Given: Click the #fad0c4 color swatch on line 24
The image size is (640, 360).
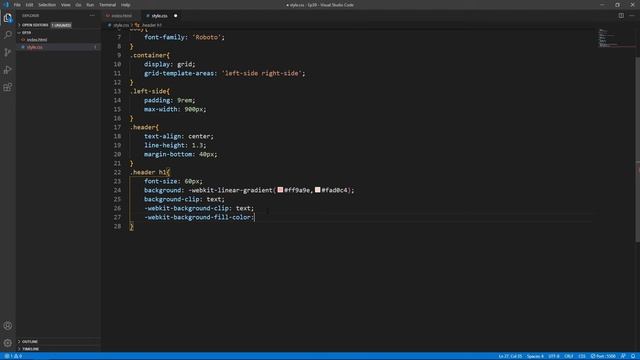Looking at the screenshot, I should point(318,190).
